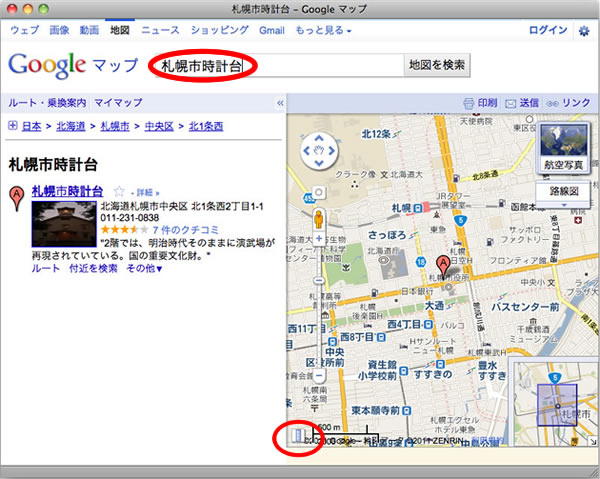Click the red A marker in results
Image resolution: width=600 pixels, height=479 pixels.
tap(16, 198)
